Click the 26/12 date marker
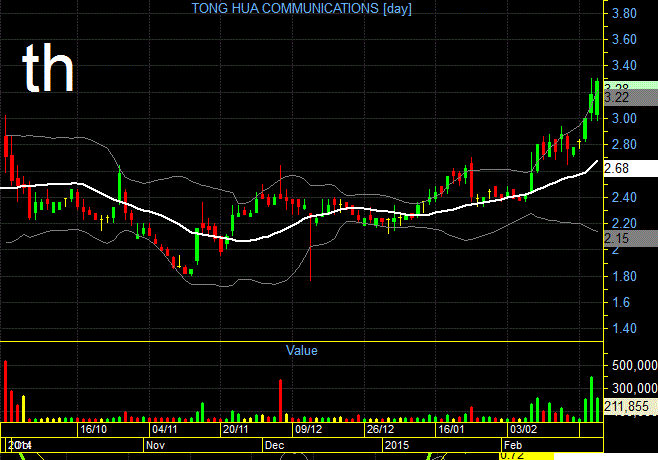This screenshot has height=460, width=658. pos(380,429)
